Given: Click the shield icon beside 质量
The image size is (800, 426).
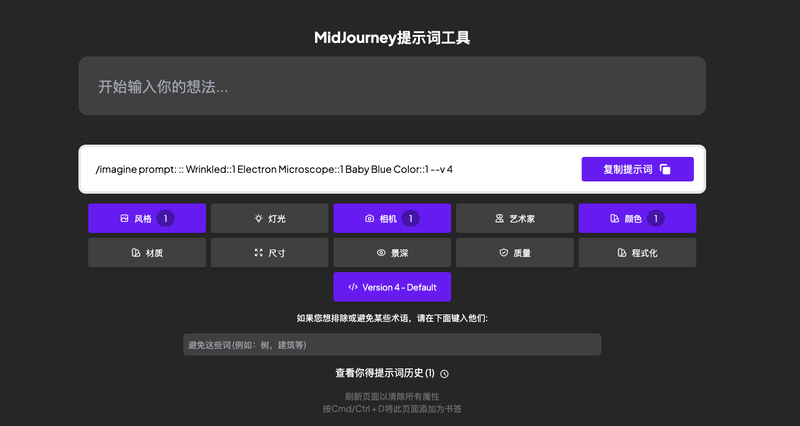Looking at the screenshot, I should tap(504, 253).
